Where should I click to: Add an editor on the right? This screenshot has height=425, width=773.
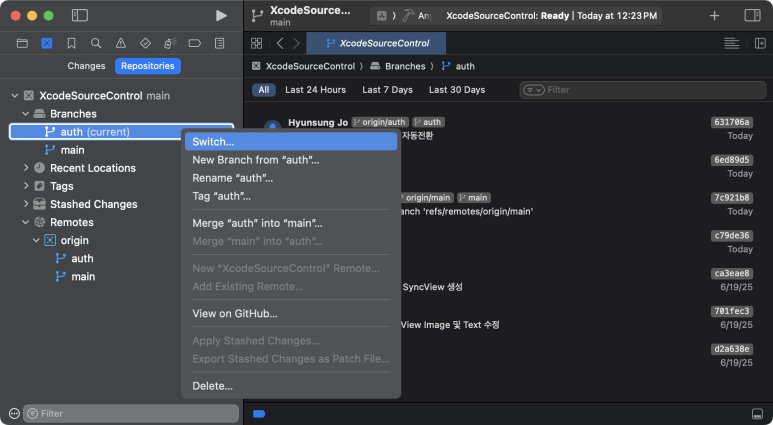tap(760, 43)
